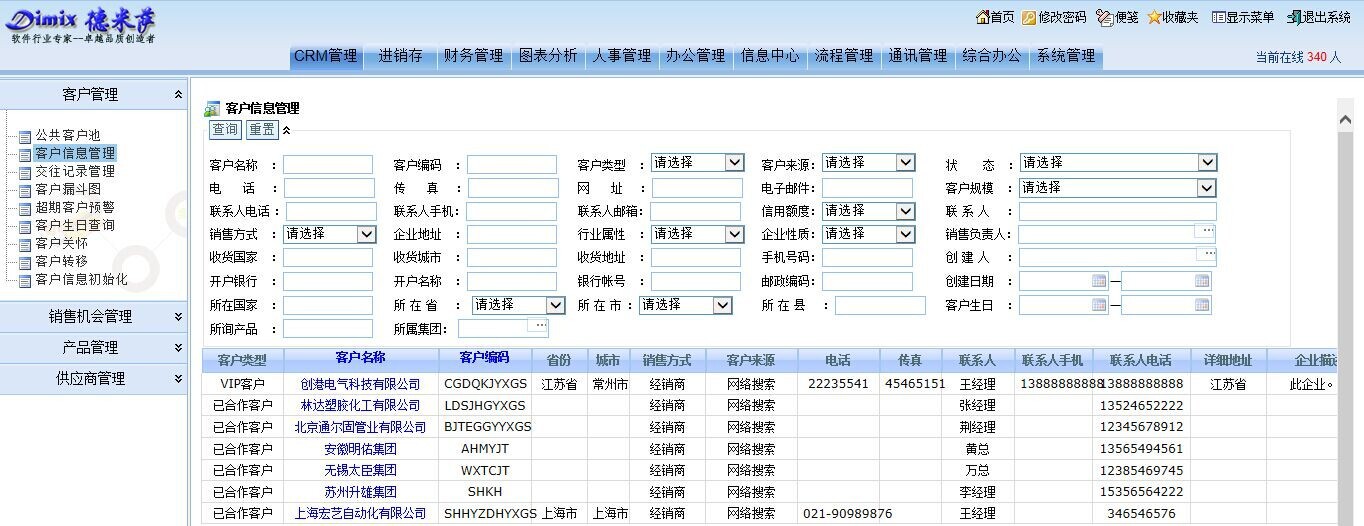Image resolution: width=1364 pixels, height=526 pixels.
Task: Open 收藏夹 star icon
Action: 1154,17
